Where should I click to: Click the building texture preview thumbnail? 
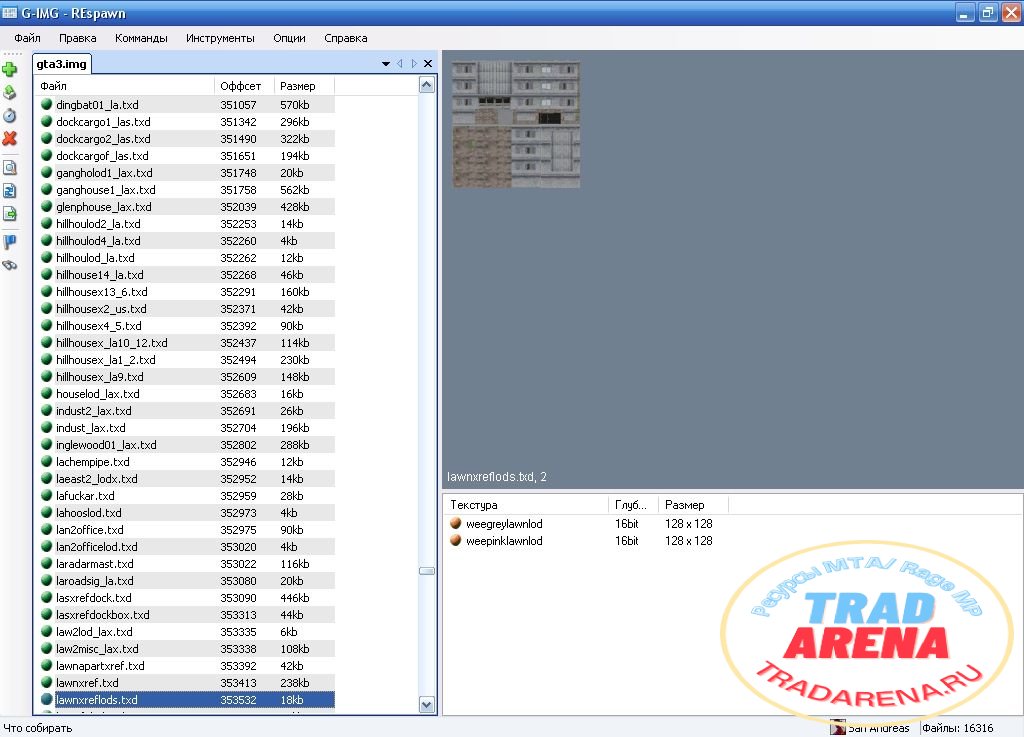[x=516, y=124]
